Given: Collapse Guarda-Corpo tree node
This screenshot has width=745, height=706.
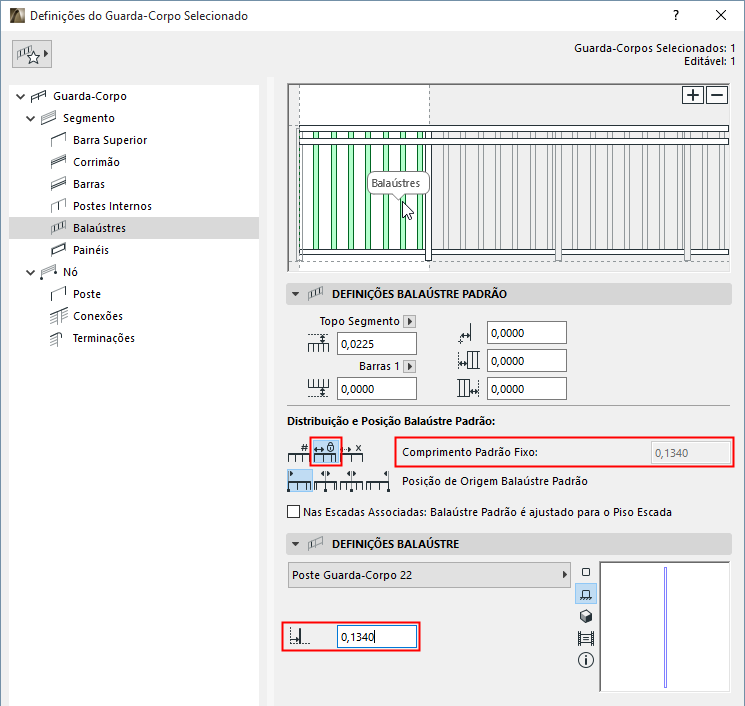Looking at the screenshot, I should click(x=20, y=96).
